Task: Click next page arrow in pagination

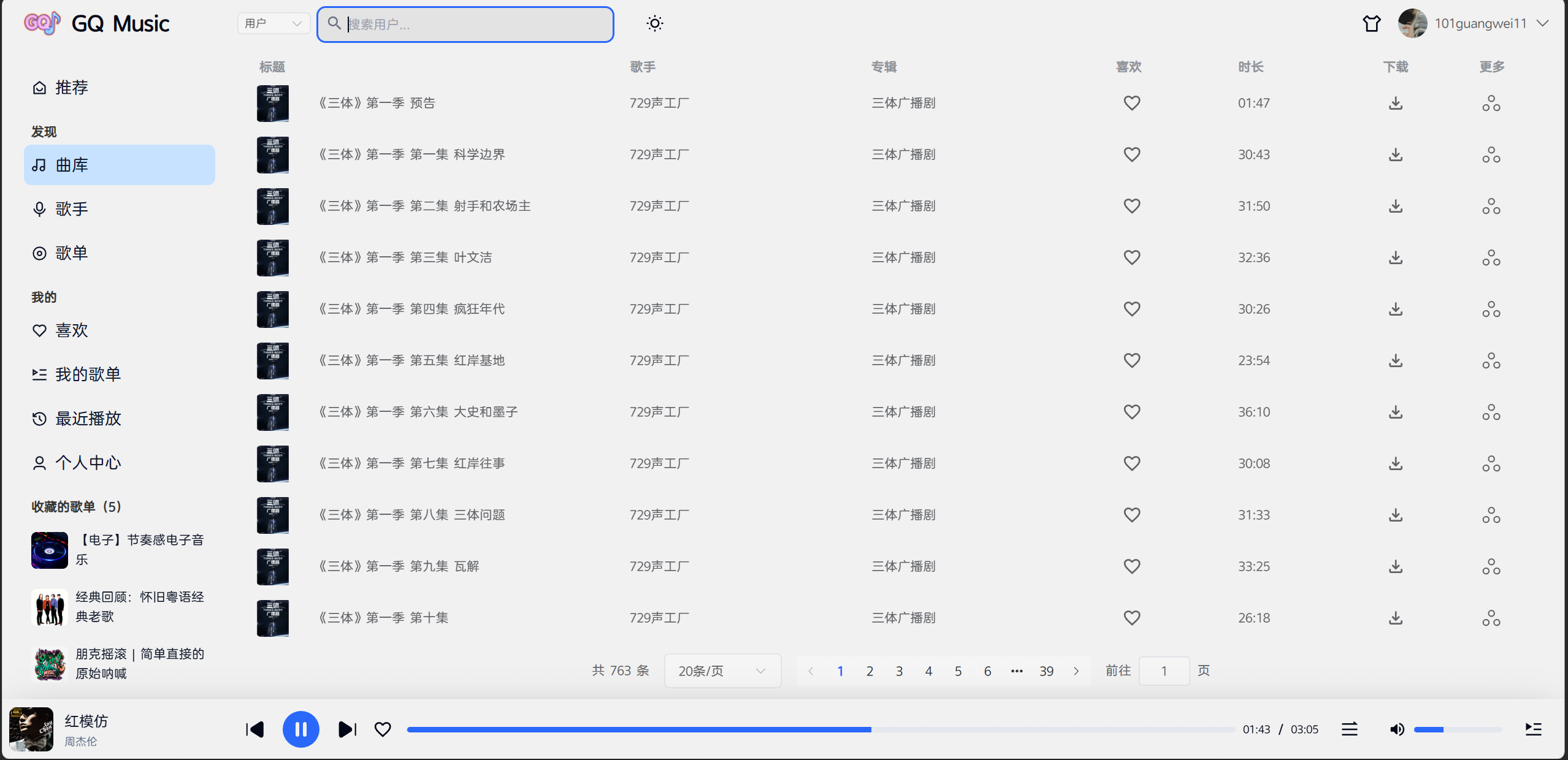Action: (1076, 671)
